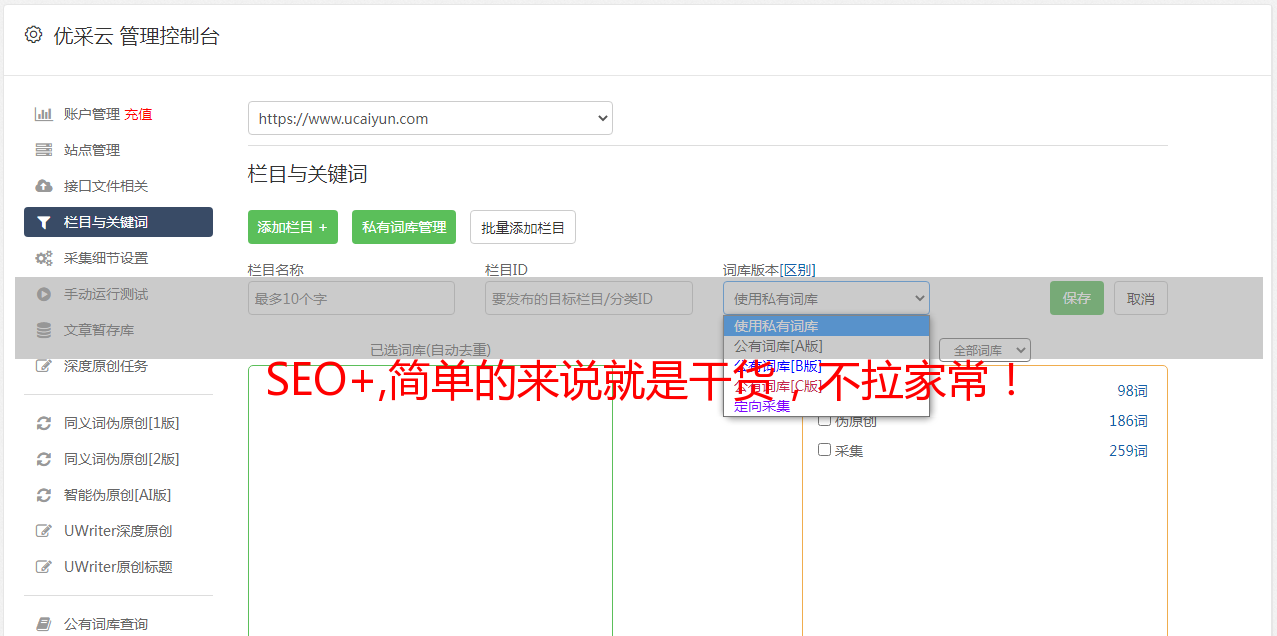Click the 186词 count

1128,421
